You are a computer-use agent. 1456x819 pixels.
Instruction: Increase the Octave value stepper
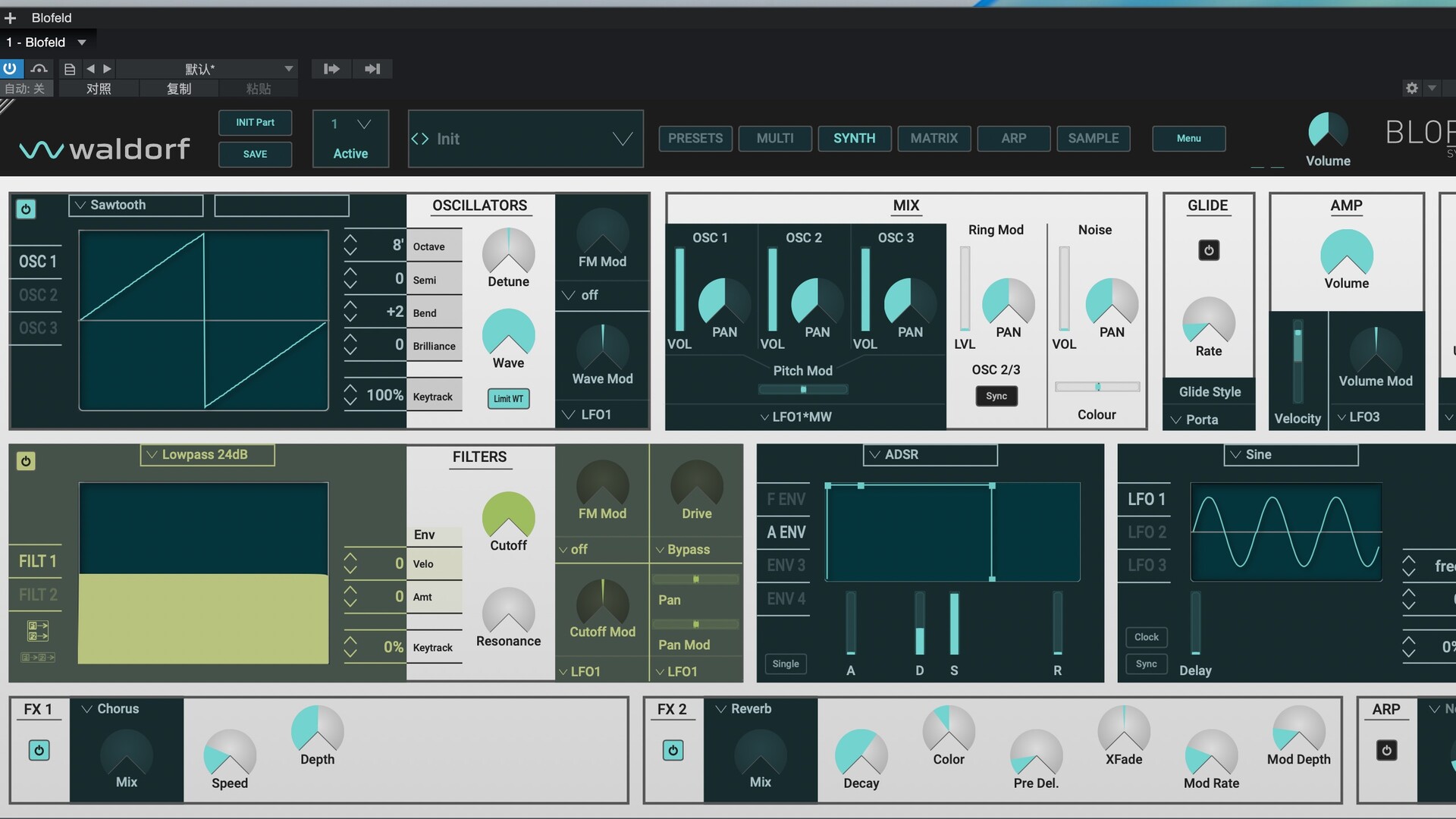tap(350, 239)
